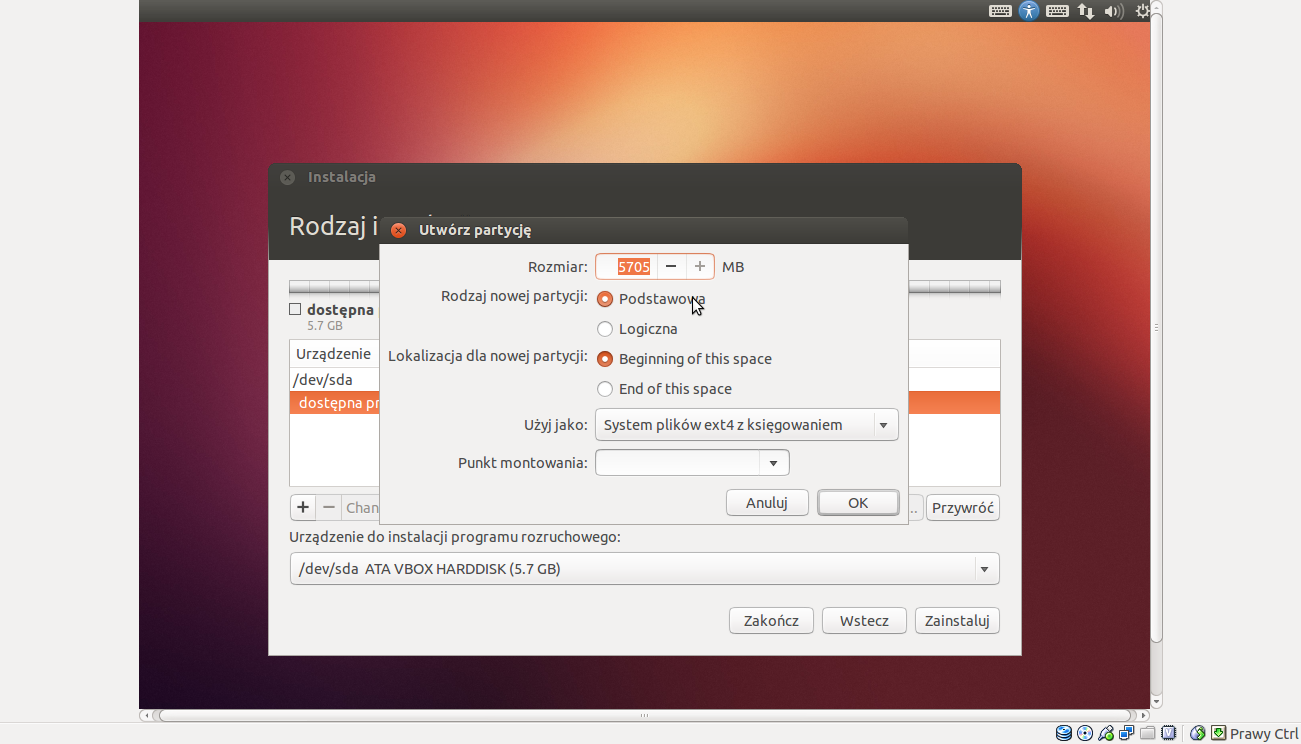Click the VirtualBox USB devices icon
This screenshot has width=1301, height=744.
pos(1106,733)
